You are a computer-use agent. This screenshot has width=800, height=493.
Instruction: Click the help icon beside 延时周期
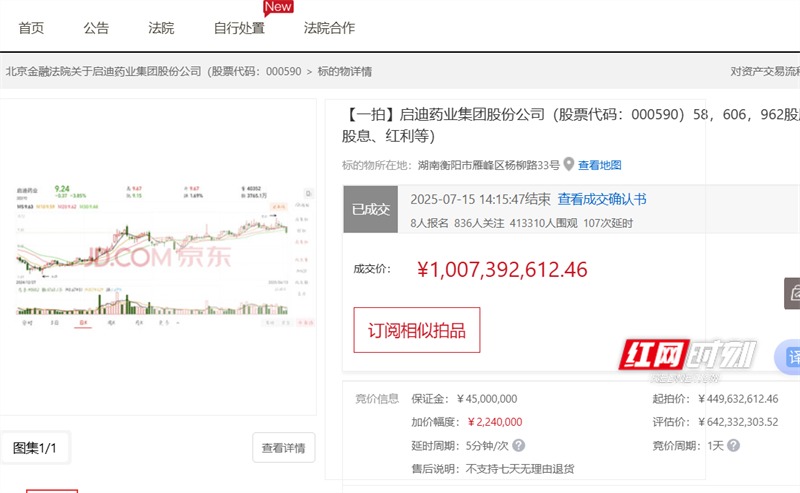518,446
